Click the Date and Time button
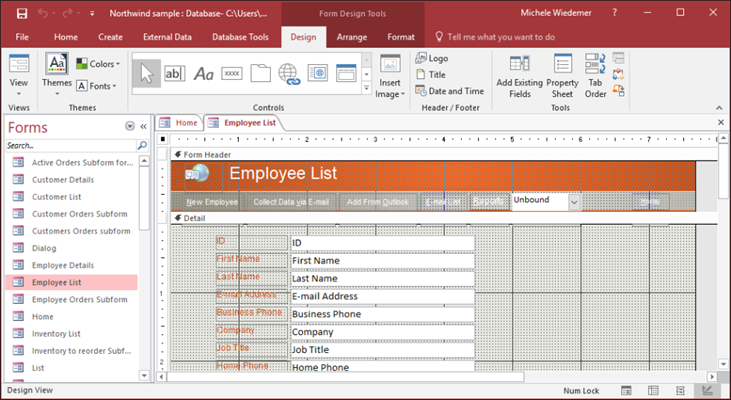Image resolution: width=731 pixels, height=400 pixels. (449, 91)
